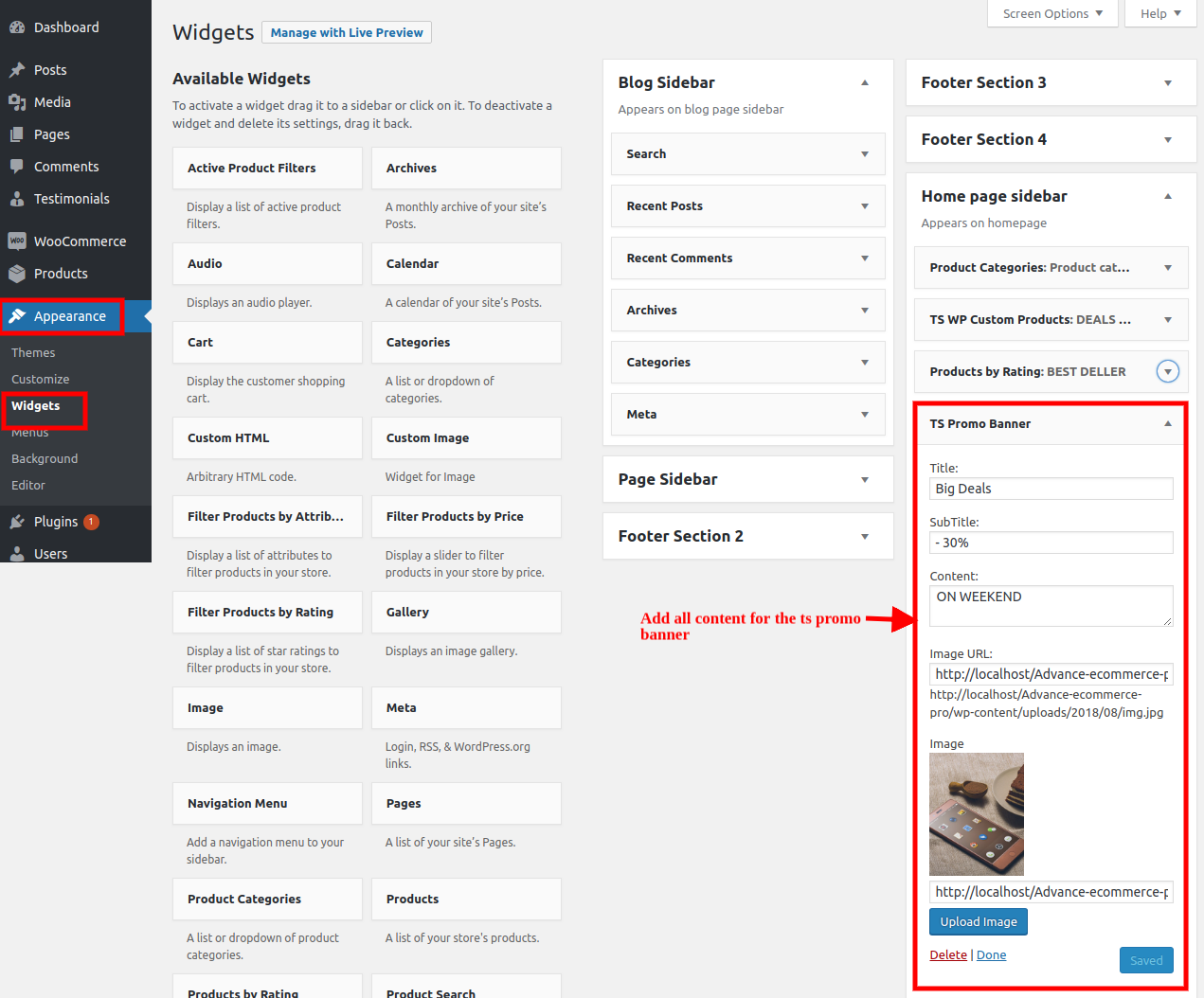Collapse the Blog Sidebar panel
The width and height of the screenshot is (1204, 998).
[864, 83]
